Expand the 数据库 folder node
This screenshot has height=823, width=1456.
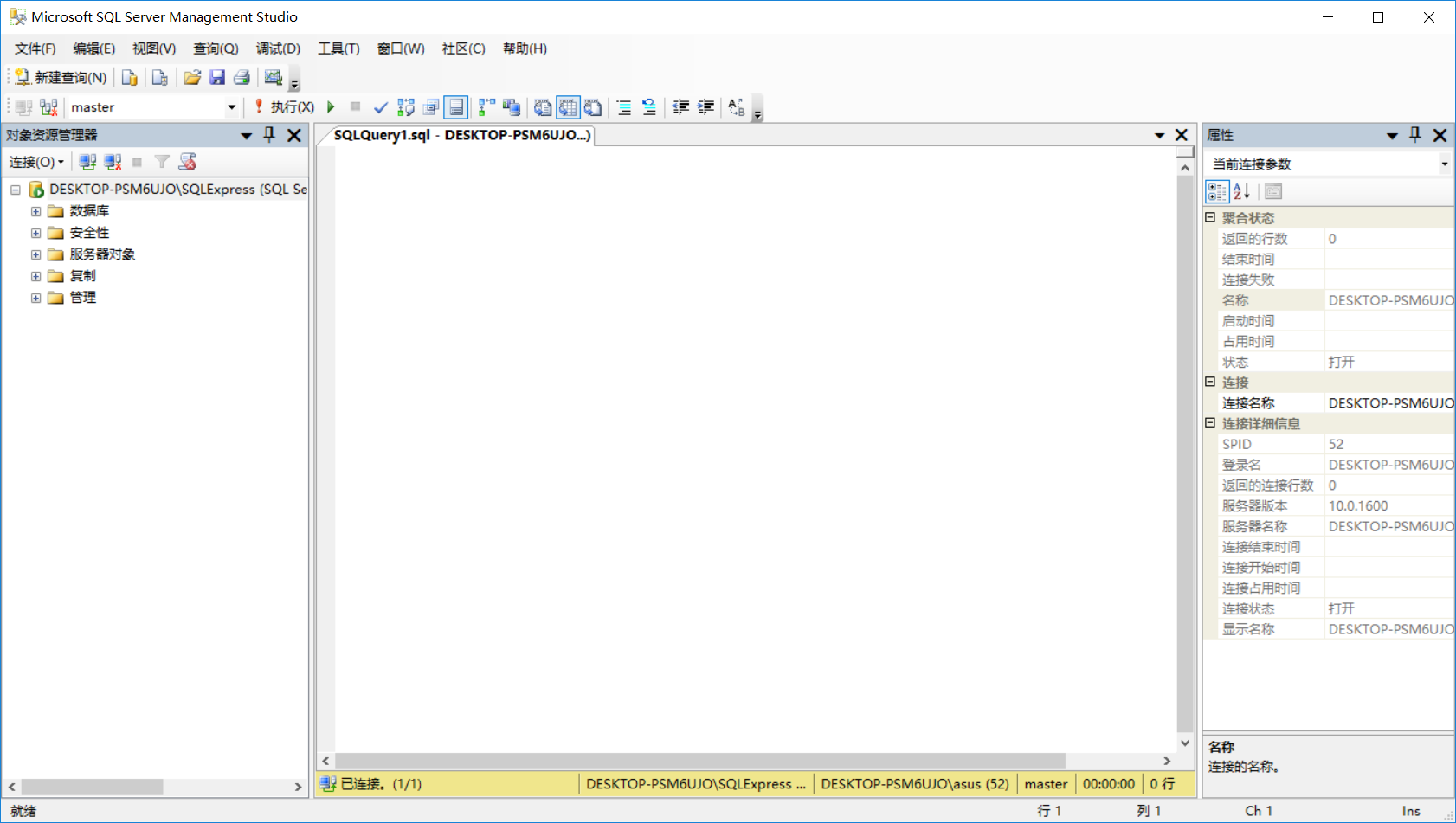pos(35,211)
